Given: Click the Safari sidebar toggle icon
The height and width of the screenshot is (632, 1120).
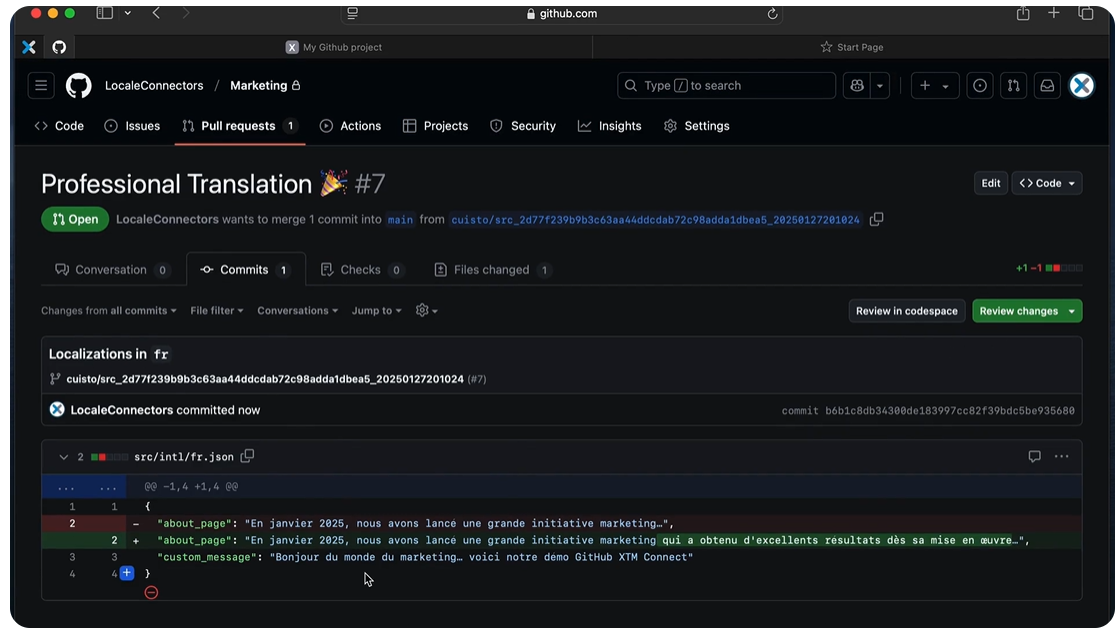Looking at the screenshot, I should (x=104, y=13).
